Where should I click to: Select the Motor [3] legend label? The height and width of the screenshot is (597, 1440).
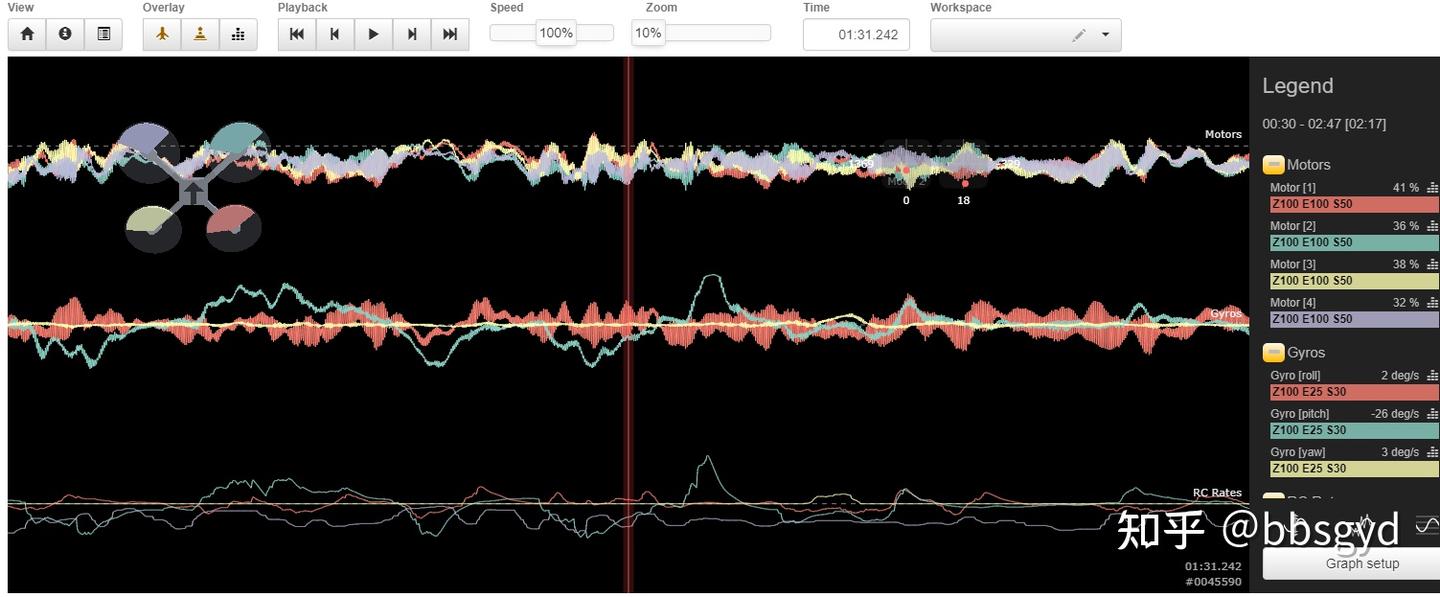point(1293,265)
